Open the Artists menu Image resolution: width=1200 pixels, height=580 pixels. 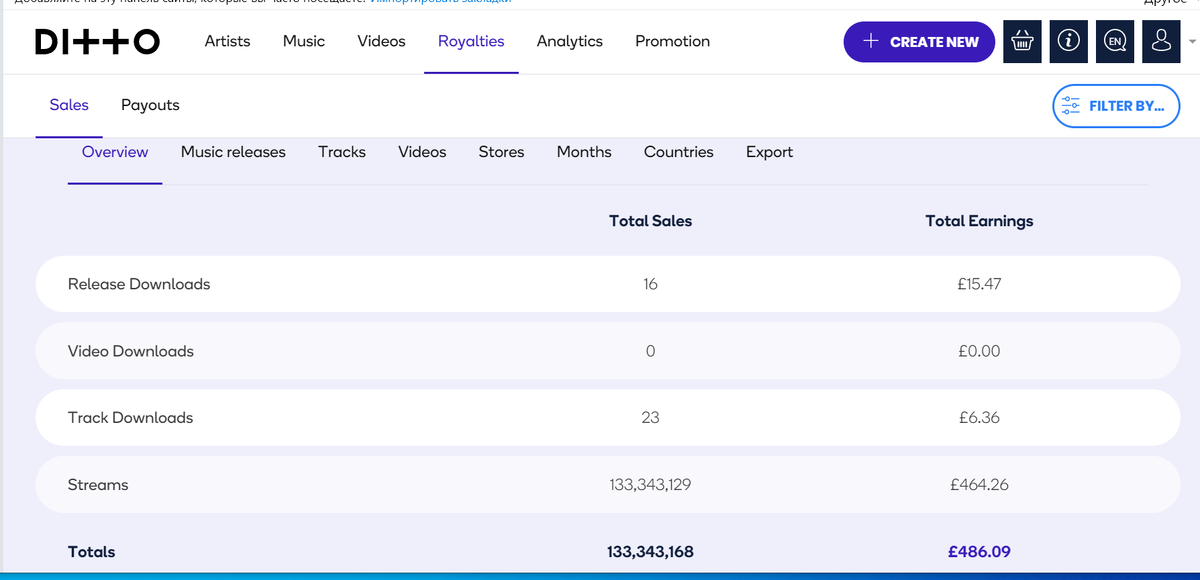tap(227, 42)
